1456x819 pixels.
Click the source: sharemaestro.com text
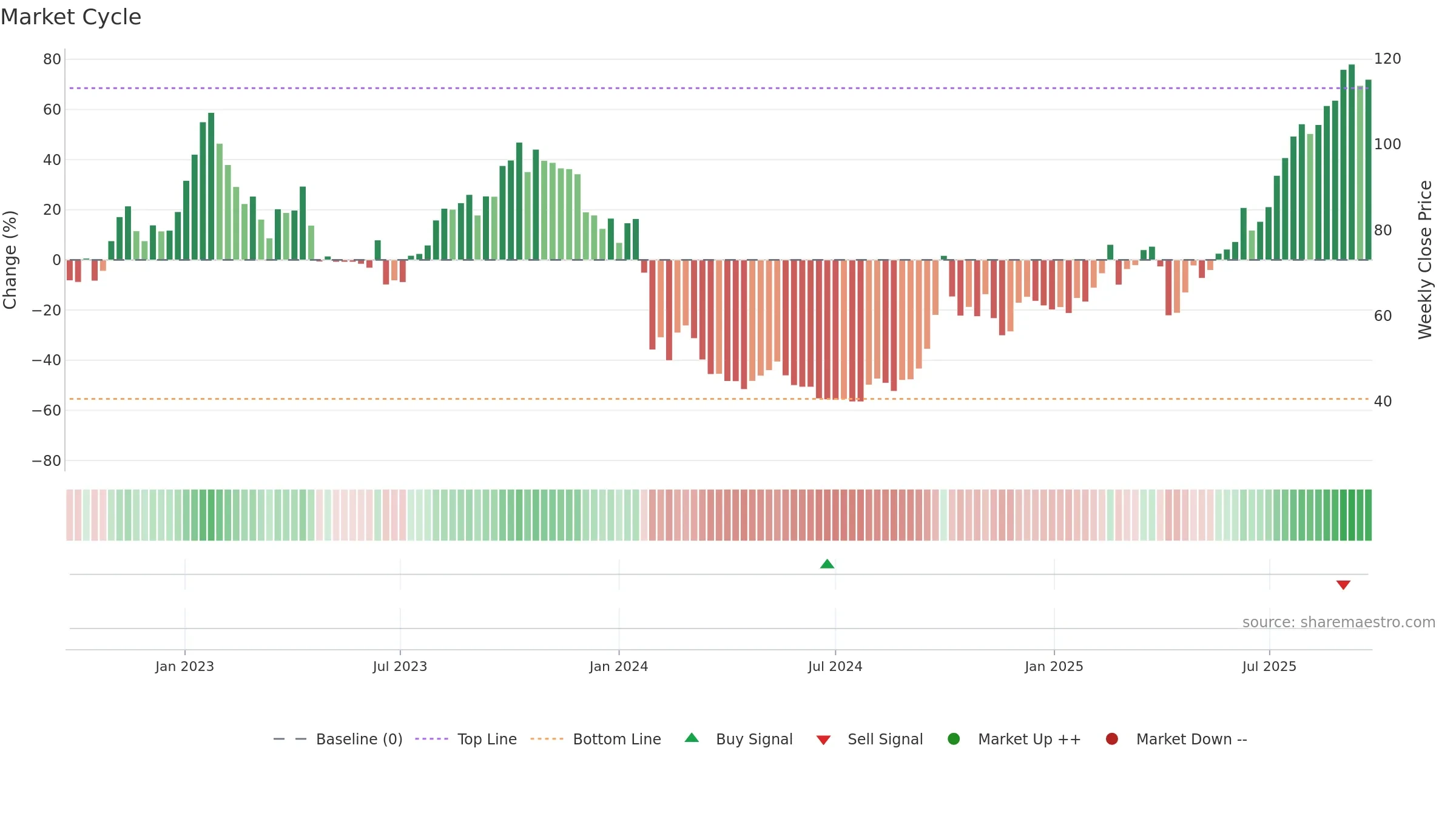(x=1339, y=622)
